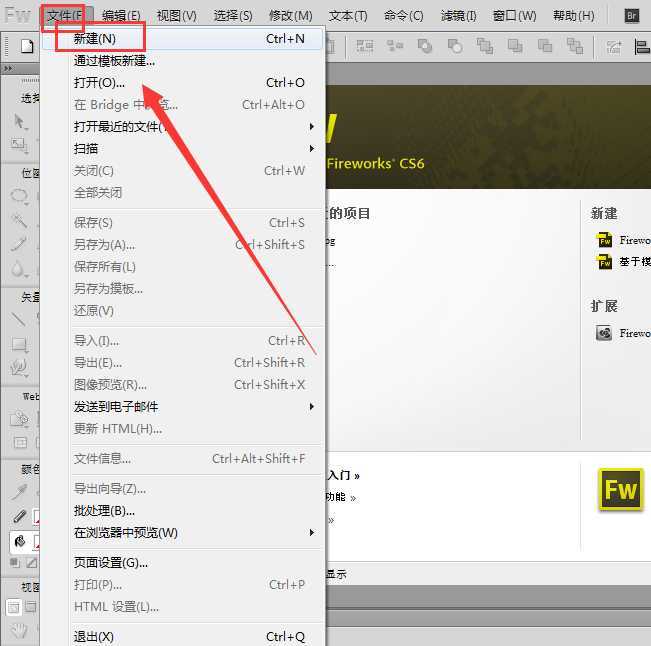Choose 页面设置(G)... menu item
Viewport: 651px width, 646px height.
coord(111,563)
